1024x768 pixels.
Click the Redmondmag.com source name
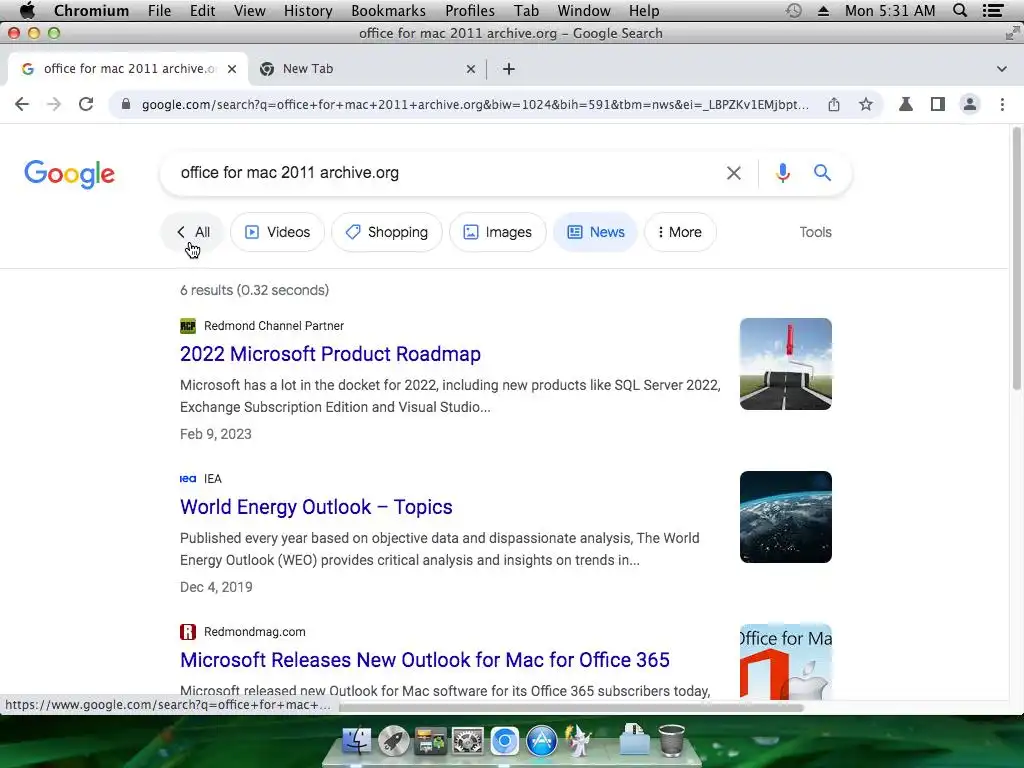coord(255,632)
